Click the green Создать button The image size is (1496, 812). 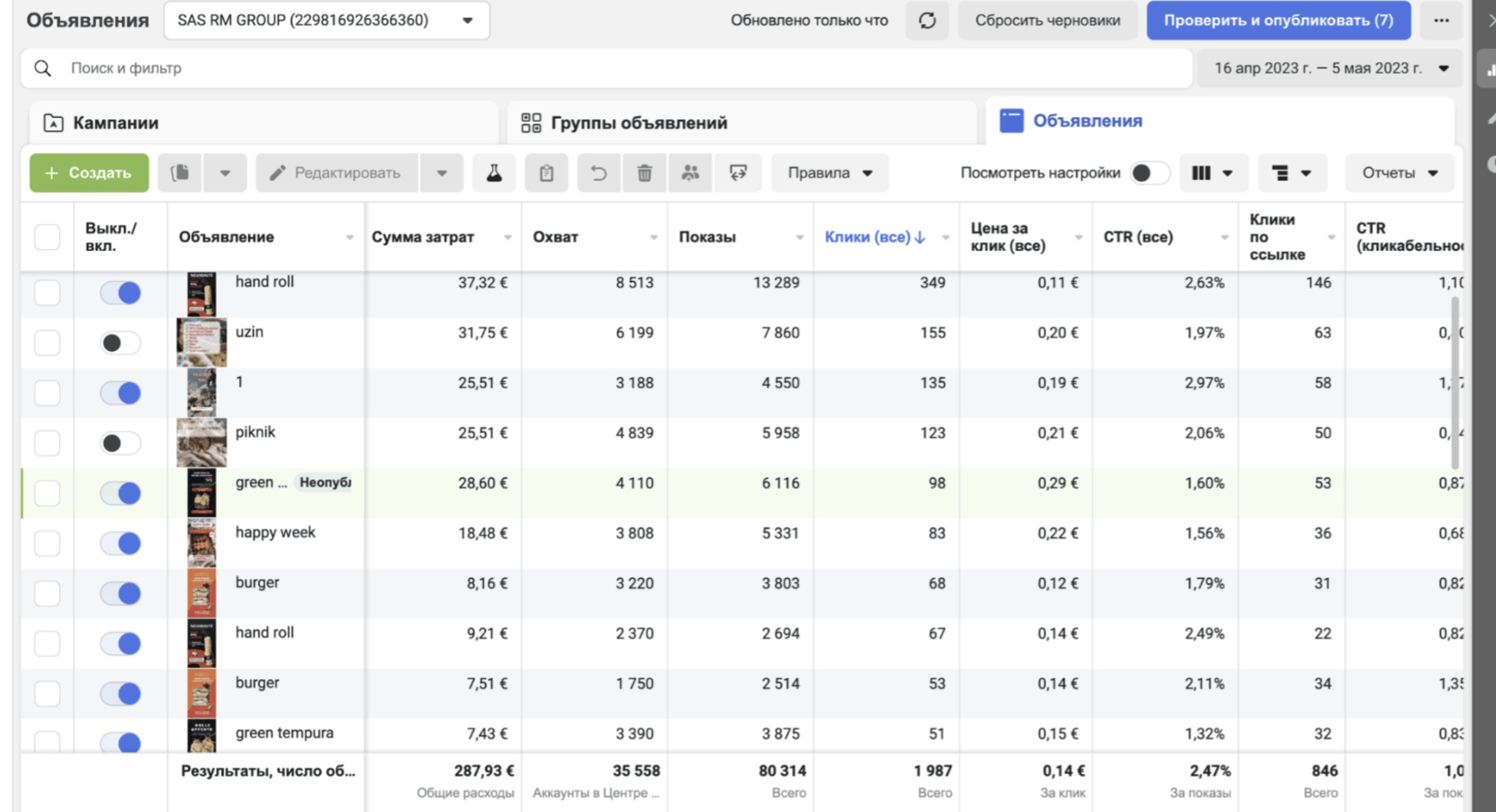[89, 173]
